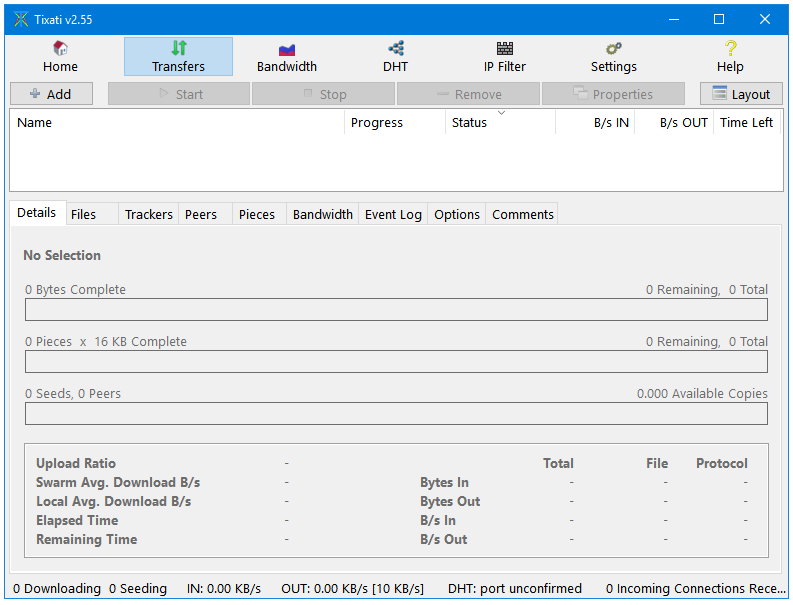793x605 pixels.
Task: Open the Settings gears icon
Action: (x=613, y=57)
